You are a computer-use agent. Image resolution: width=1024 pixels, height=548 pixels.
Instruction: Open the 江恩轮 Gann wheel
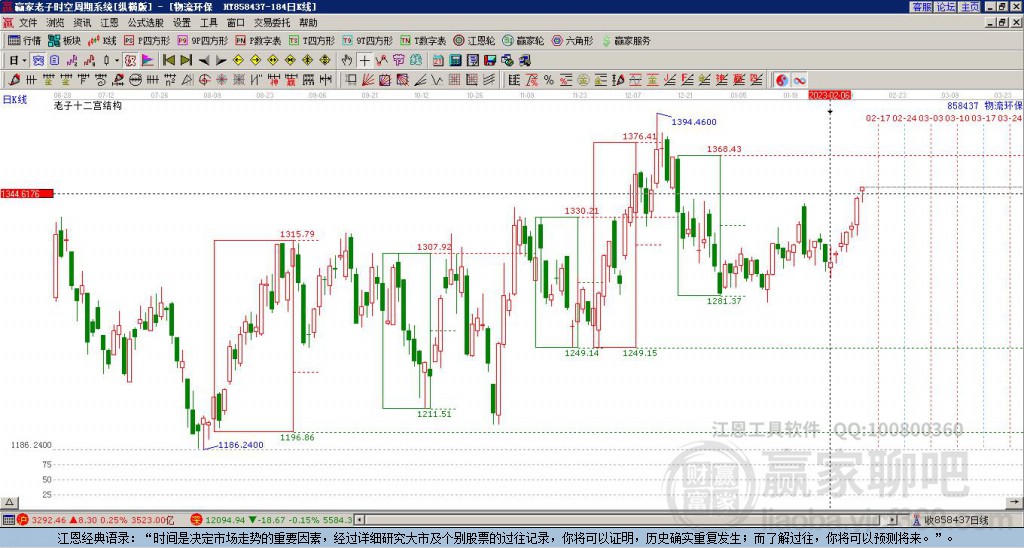[x=475, y=40]
